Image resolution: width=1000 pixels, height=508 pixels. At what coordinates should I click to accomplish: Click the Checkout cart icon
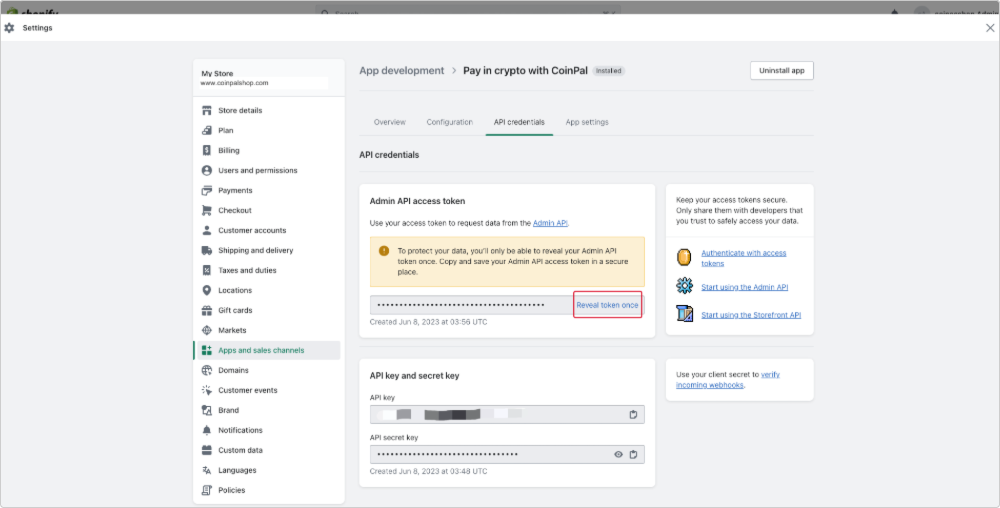coord(207,210)
